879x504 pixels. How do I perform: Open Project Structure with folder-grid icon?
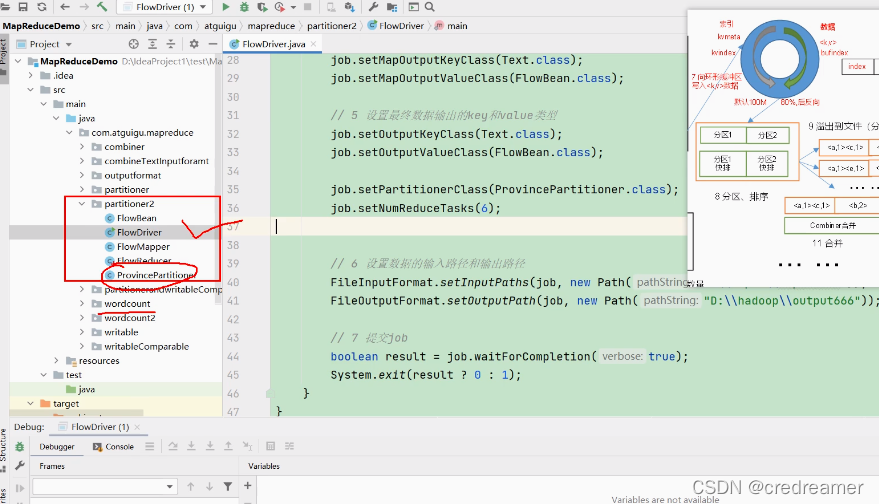[392, 7]
